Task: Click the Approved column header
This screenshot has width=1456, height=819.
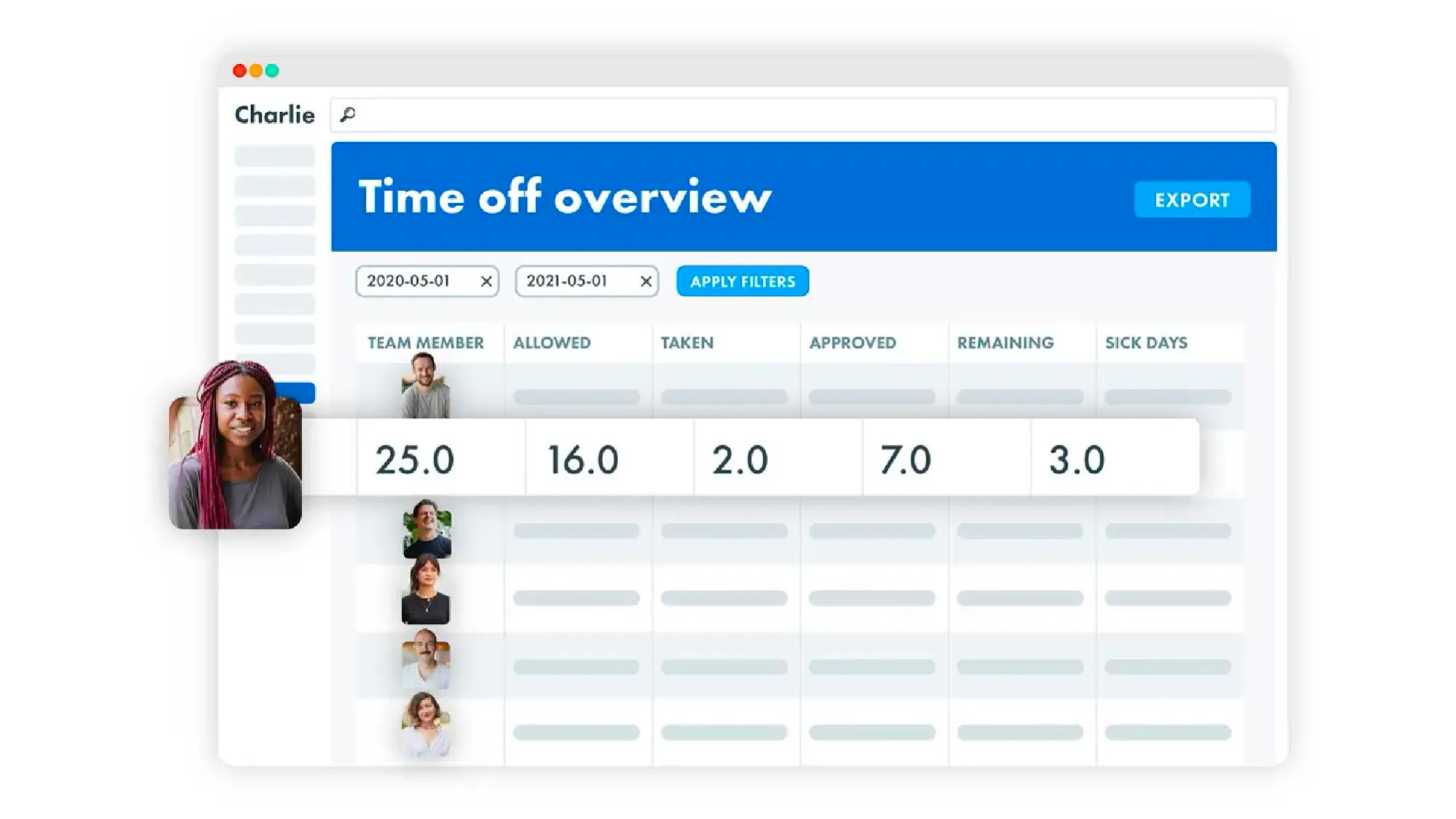Action: [852, 342]
